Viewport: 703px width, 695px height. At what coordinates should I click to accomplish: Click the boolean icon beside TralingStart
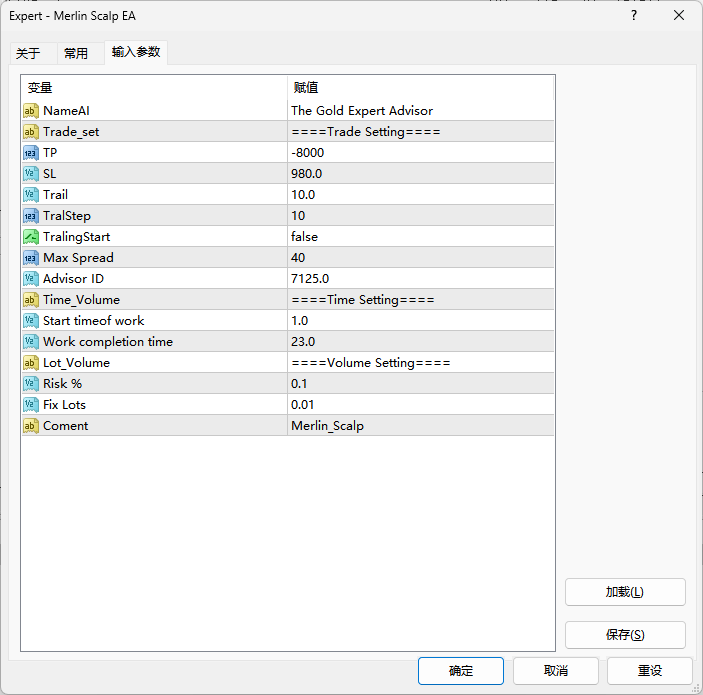tap(31, 237)
